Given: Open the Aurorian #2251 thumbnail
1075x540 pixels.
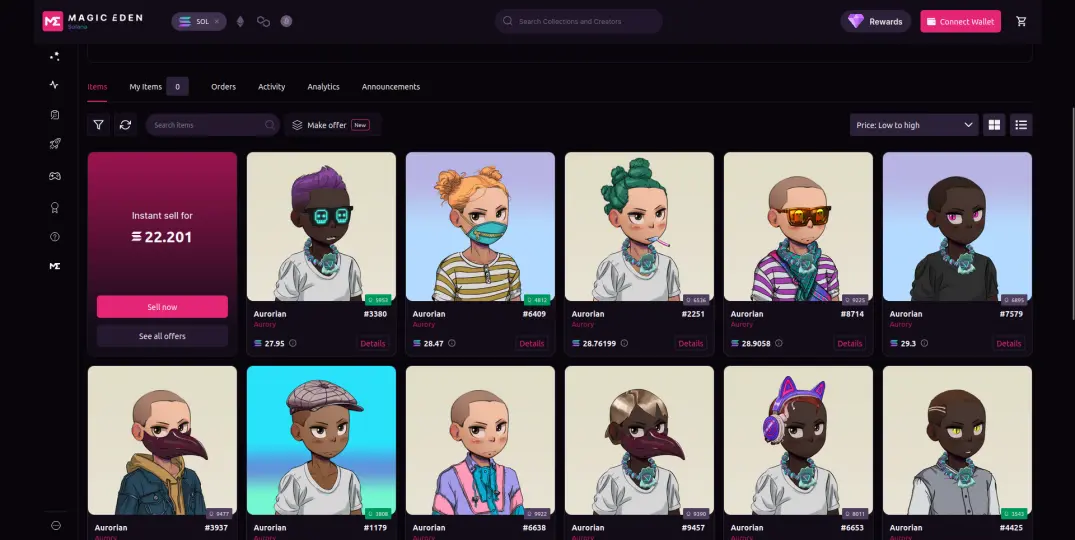Looking at the screenshot, I should tap(640, 226).
